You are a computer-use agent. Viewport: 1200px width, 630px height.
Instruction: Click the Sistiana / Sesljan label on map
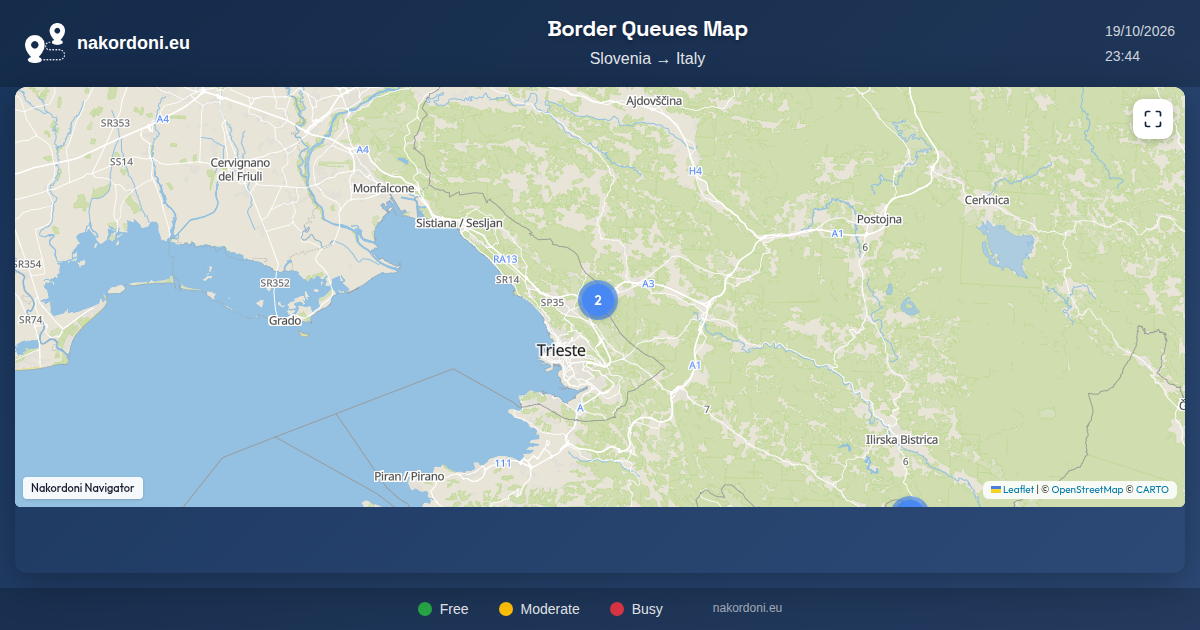459,223
